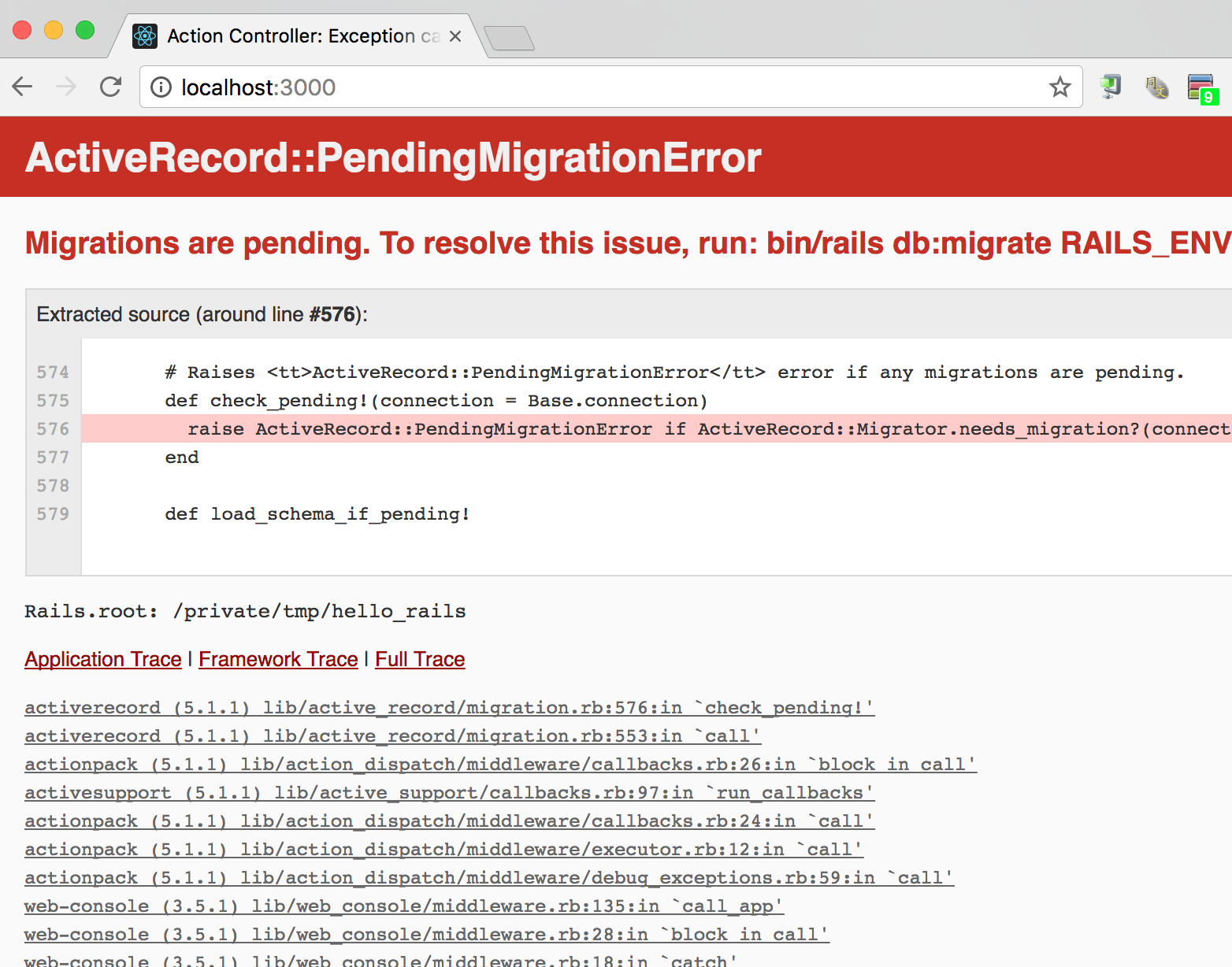
Task: Open the translate extension icon
Action: coord(1156,87)
